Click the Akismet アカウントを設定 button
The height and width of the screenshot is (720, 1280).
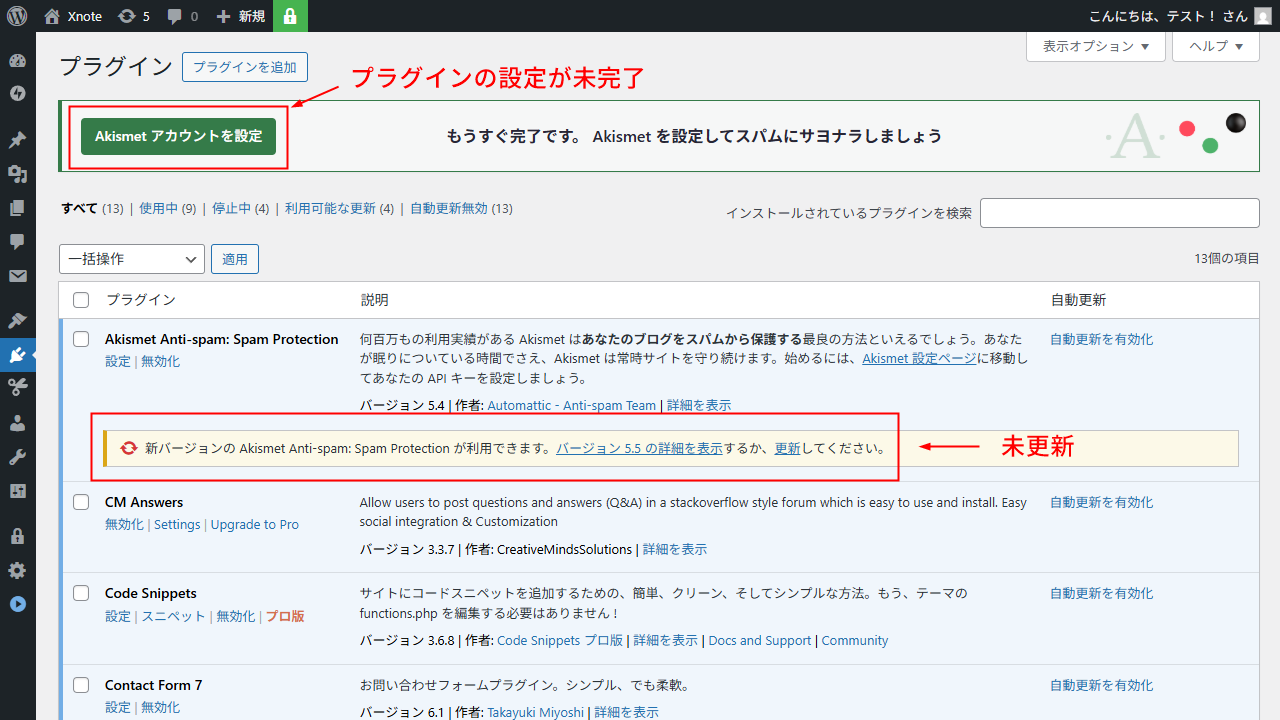(178, 136)
